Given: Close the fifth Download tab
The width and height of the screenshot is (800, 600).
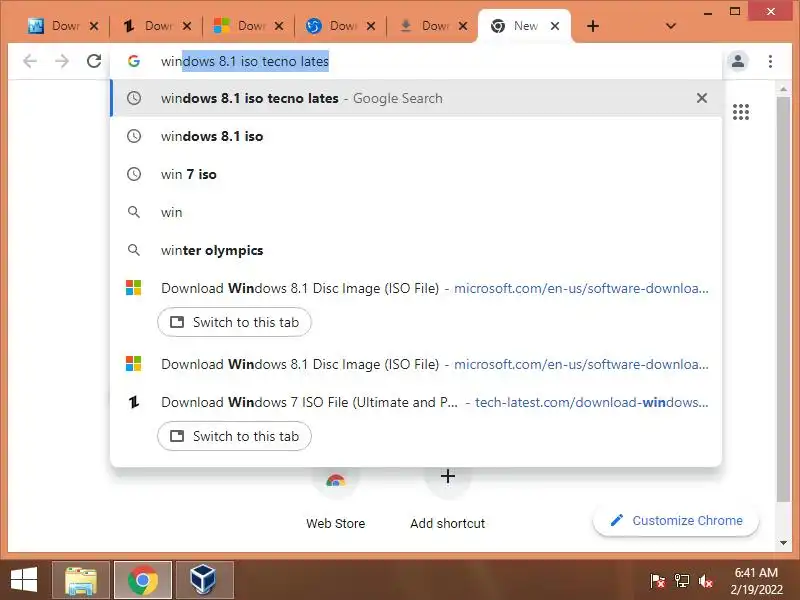Looking at the screenshot, I should pyautogui.click(x=463, y=26).
